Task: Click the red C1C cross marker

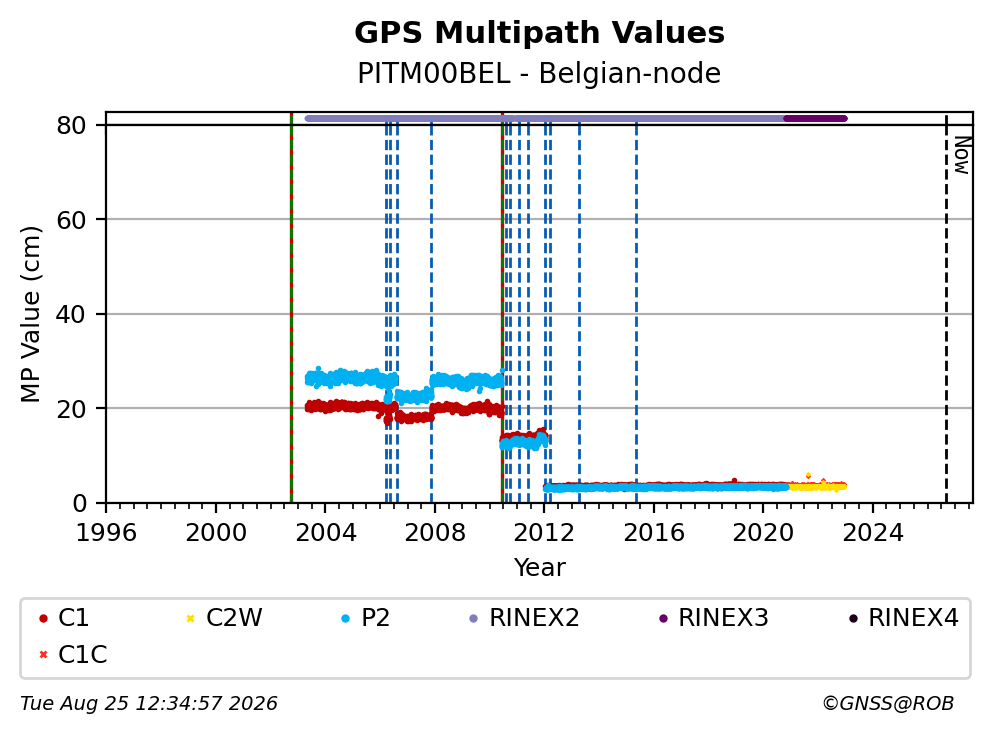Action: pyautogui.click(x=43, y=655)
